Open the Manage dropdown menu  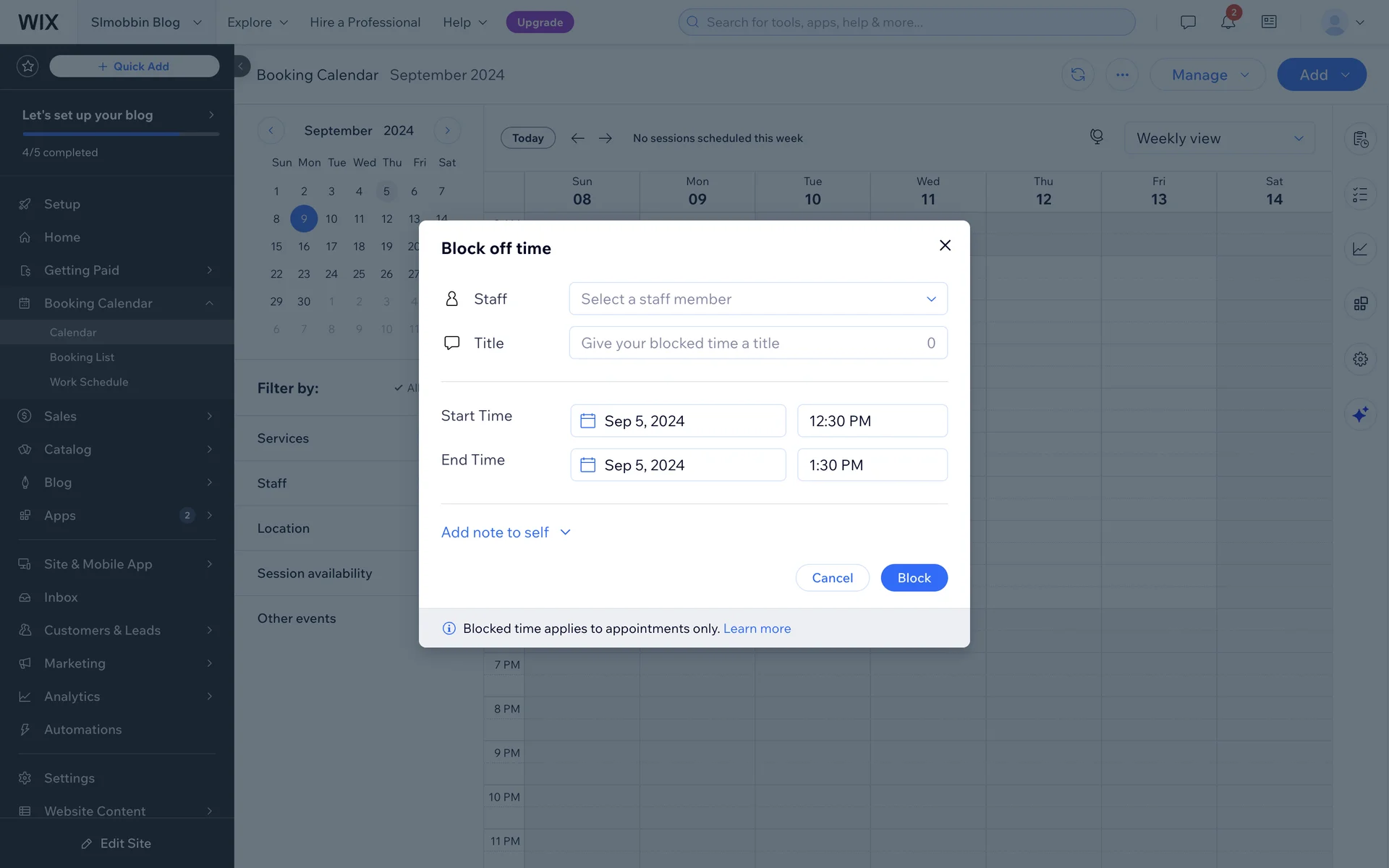click(x=1207, y=75)
